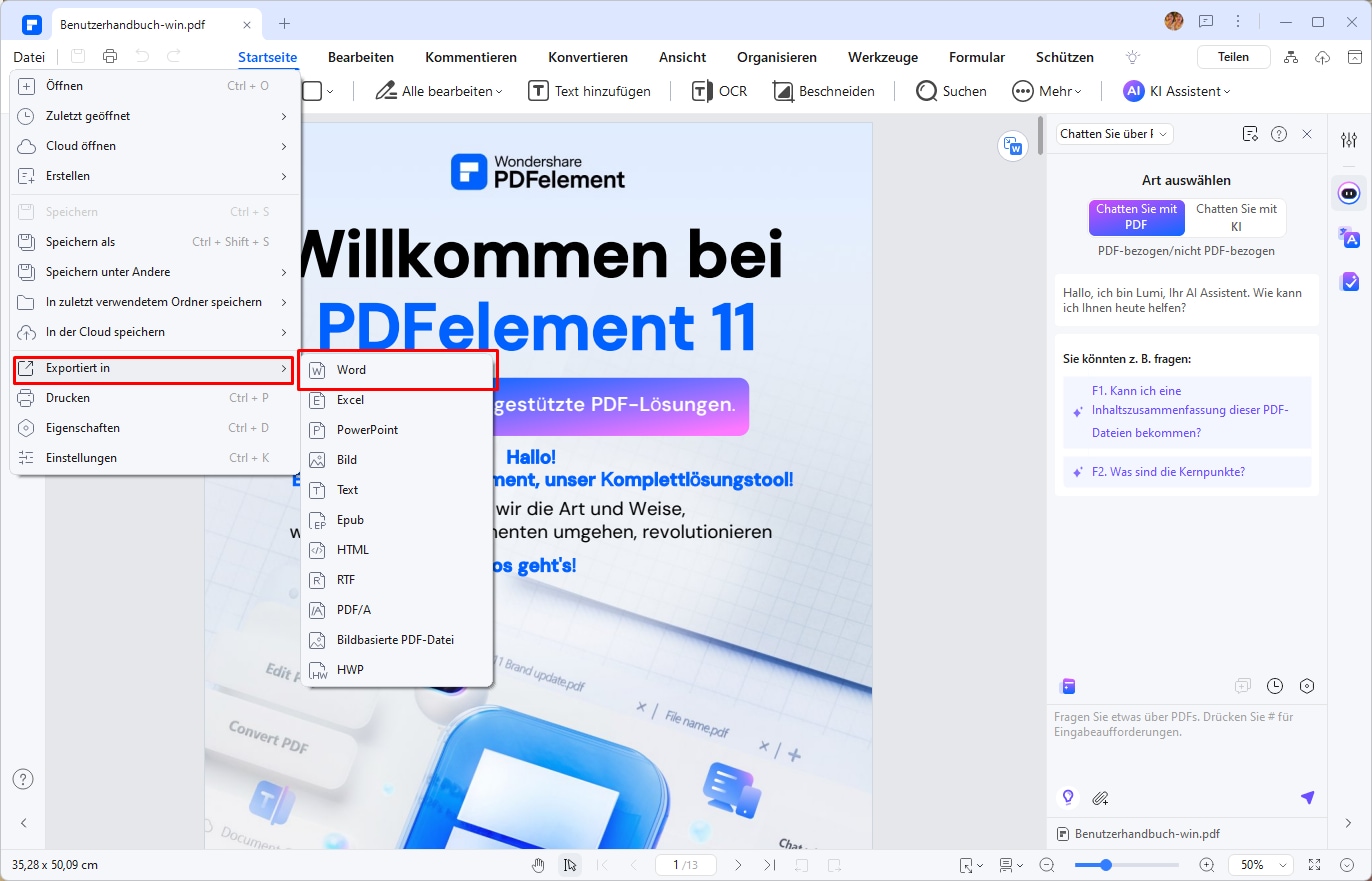The width and height of the screenshot is (1372, 881).
Task: Collapse the right sidebar arrow
Action: tap(1349, 823)
